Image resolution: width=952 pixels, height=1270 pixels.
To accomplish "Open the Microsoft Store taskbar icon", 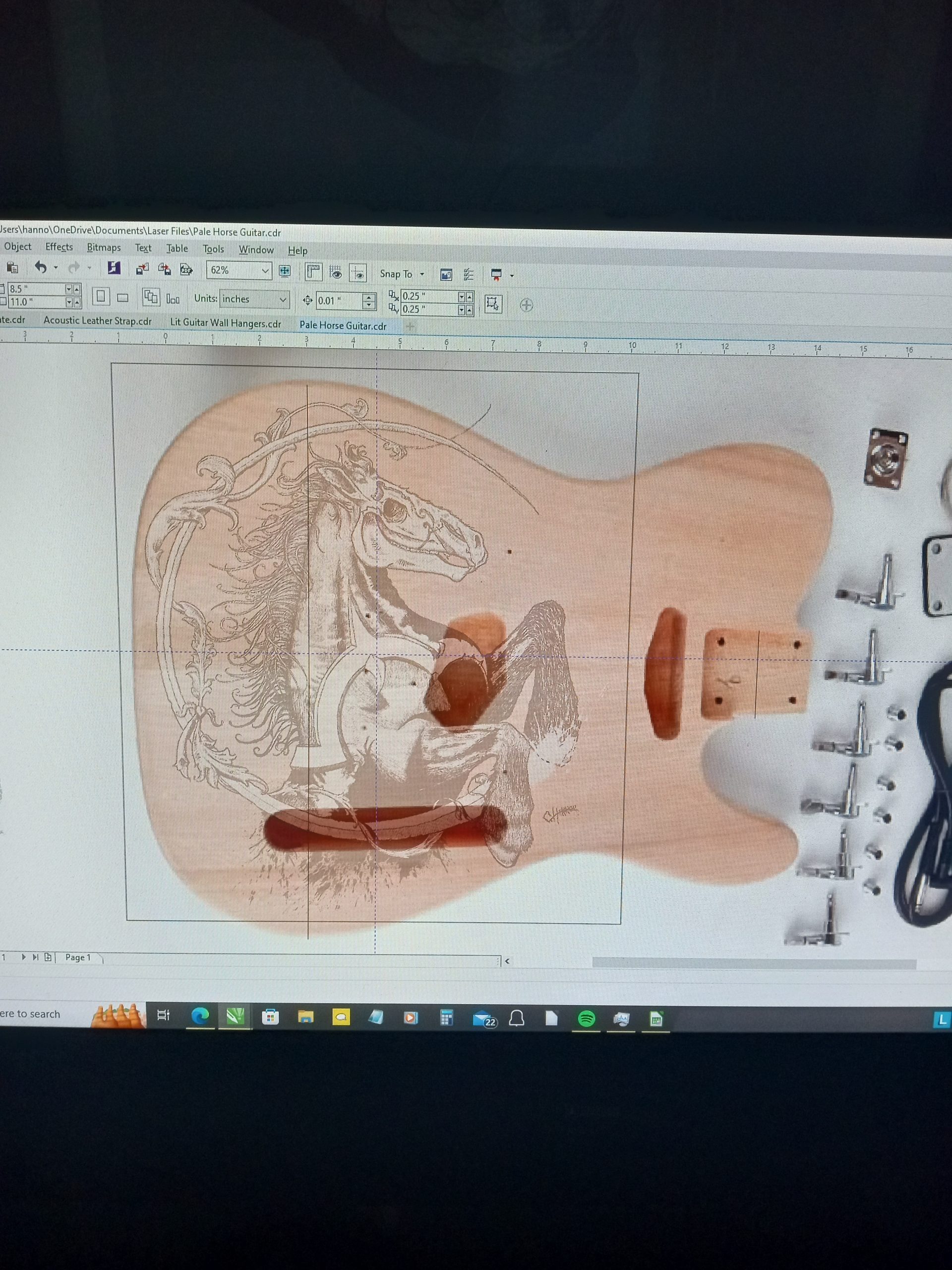I will [270, 1017].
